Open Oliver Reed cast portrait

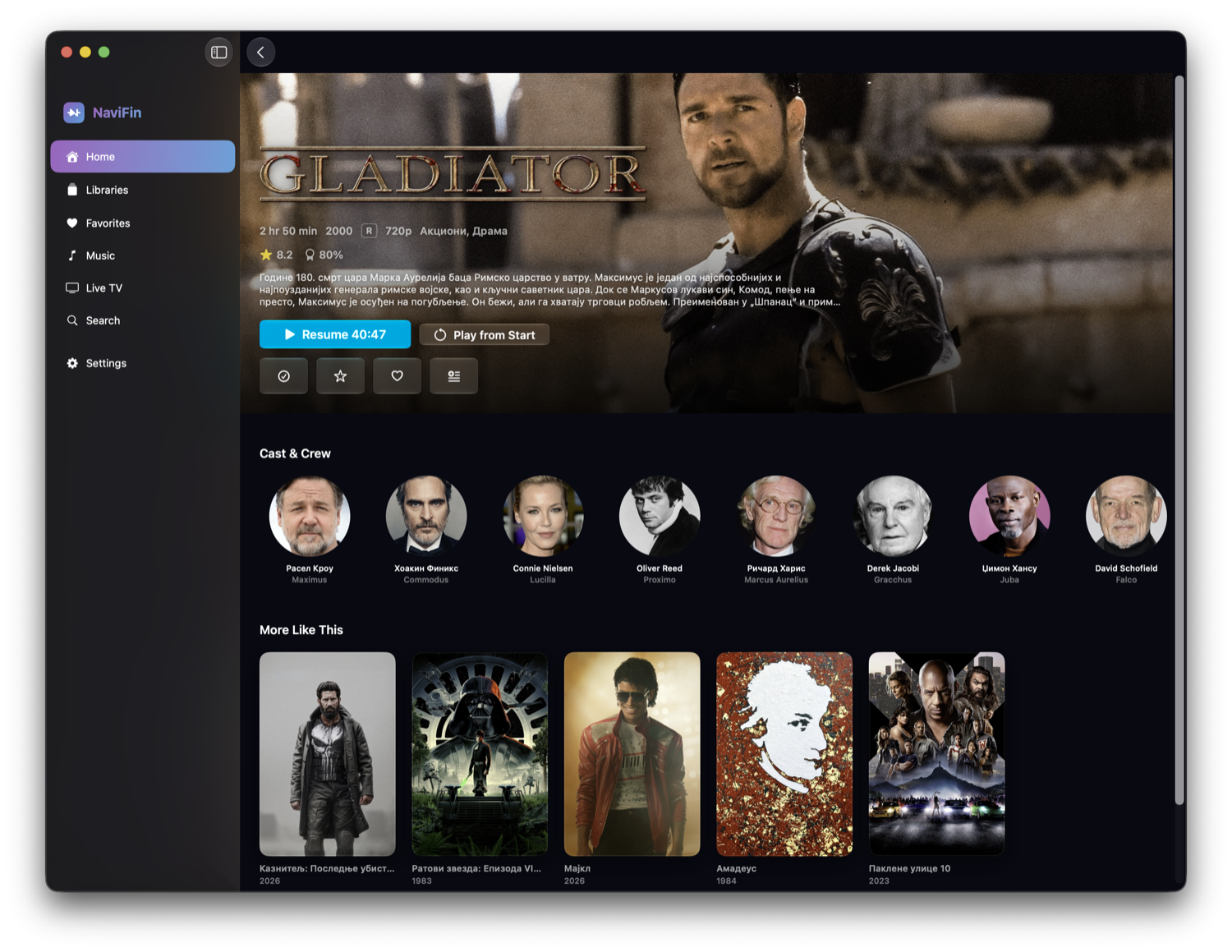[x=660, y=516]
